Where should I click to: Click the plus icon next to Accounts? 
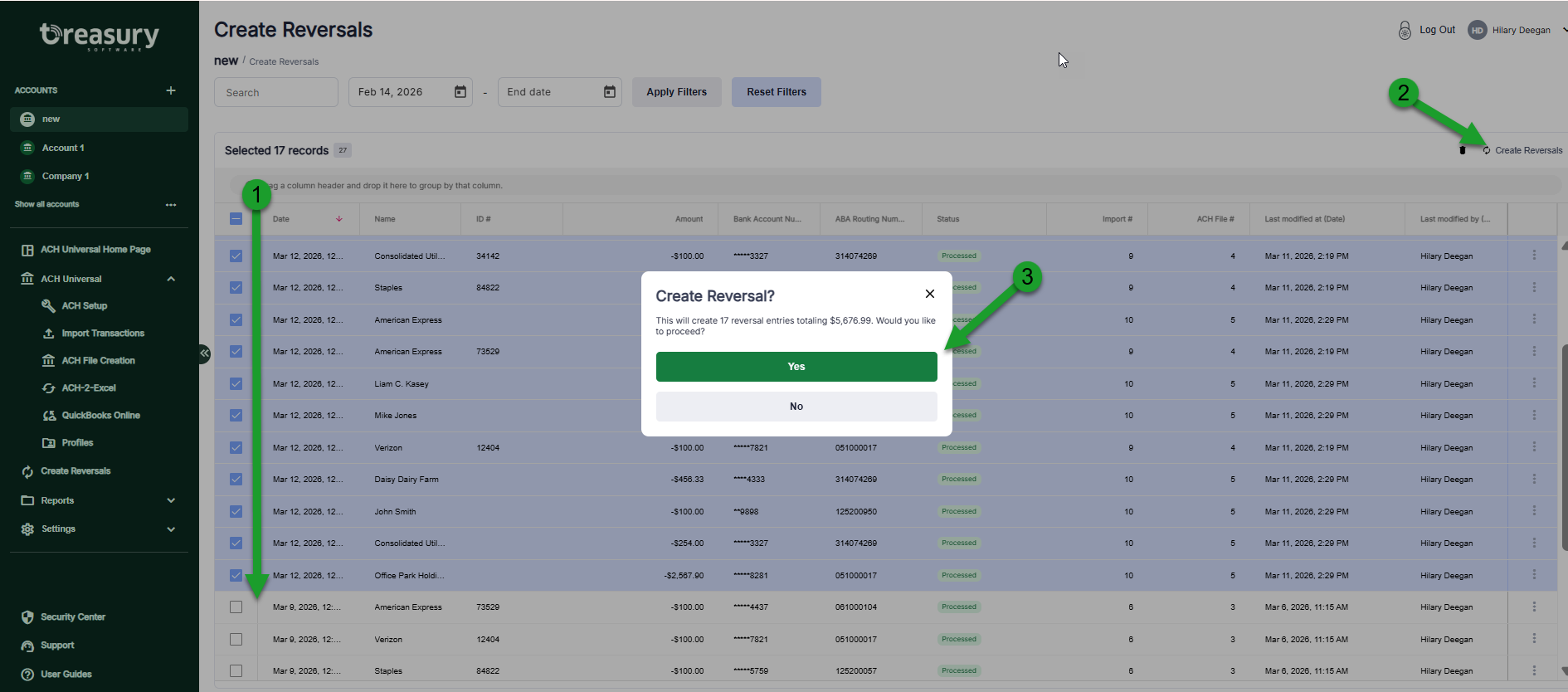pos(171,90)
